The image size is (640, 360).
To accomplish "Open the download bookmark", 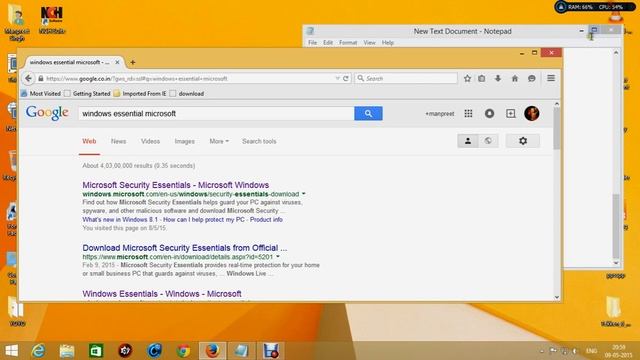I will pos(187,93).
